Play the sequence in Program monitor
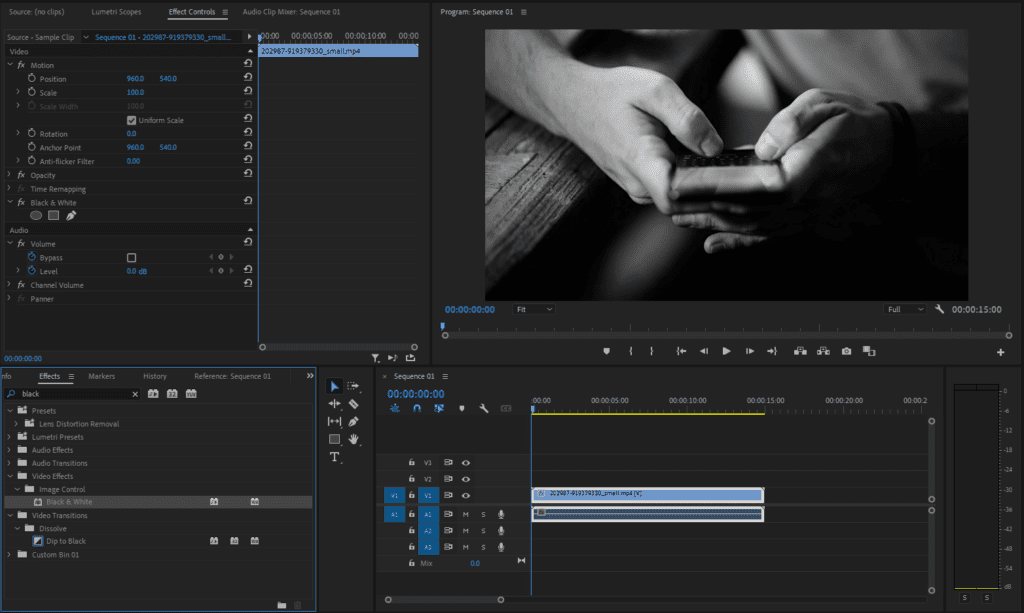The width and height of the screenshot is (1024, 613). tap(726, 351)
